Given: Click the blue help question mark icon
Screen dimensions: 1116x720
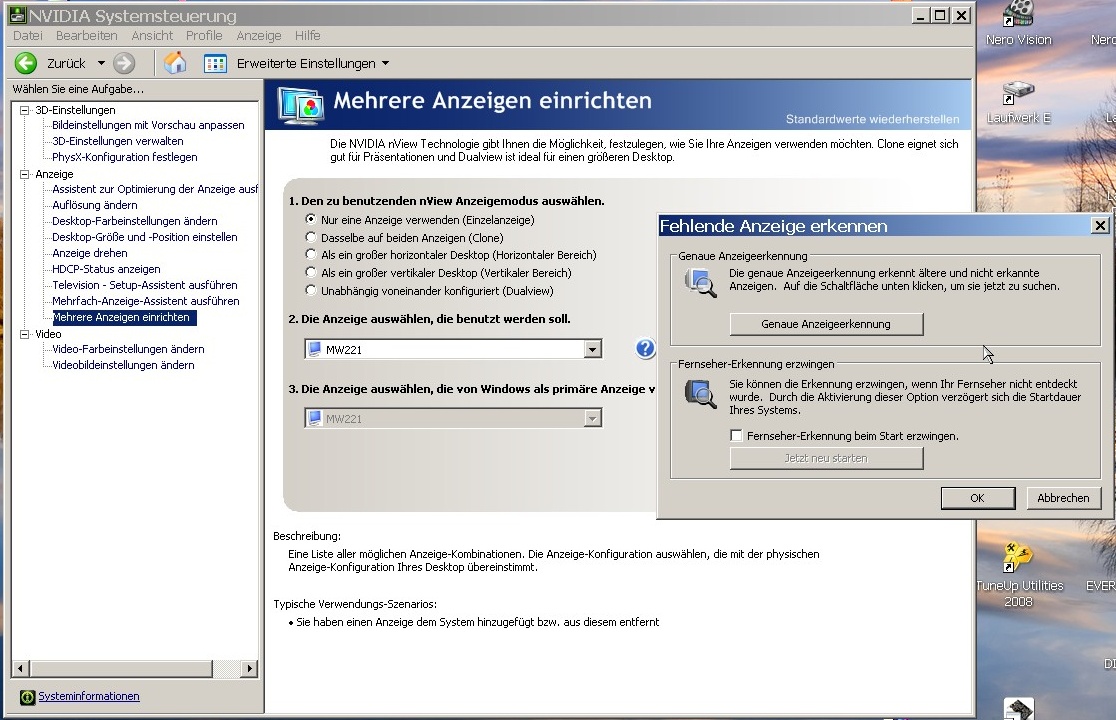Looking at the screenshot, I should coord(646,348).
